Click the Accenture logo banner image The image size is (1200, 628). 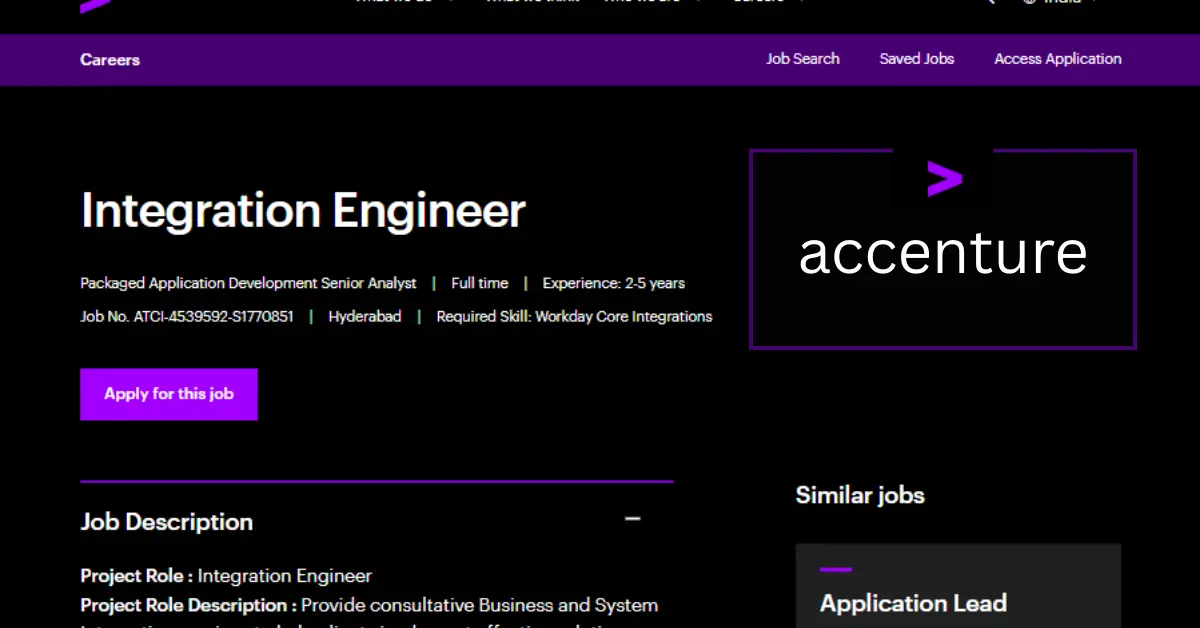tap(943, 249)
